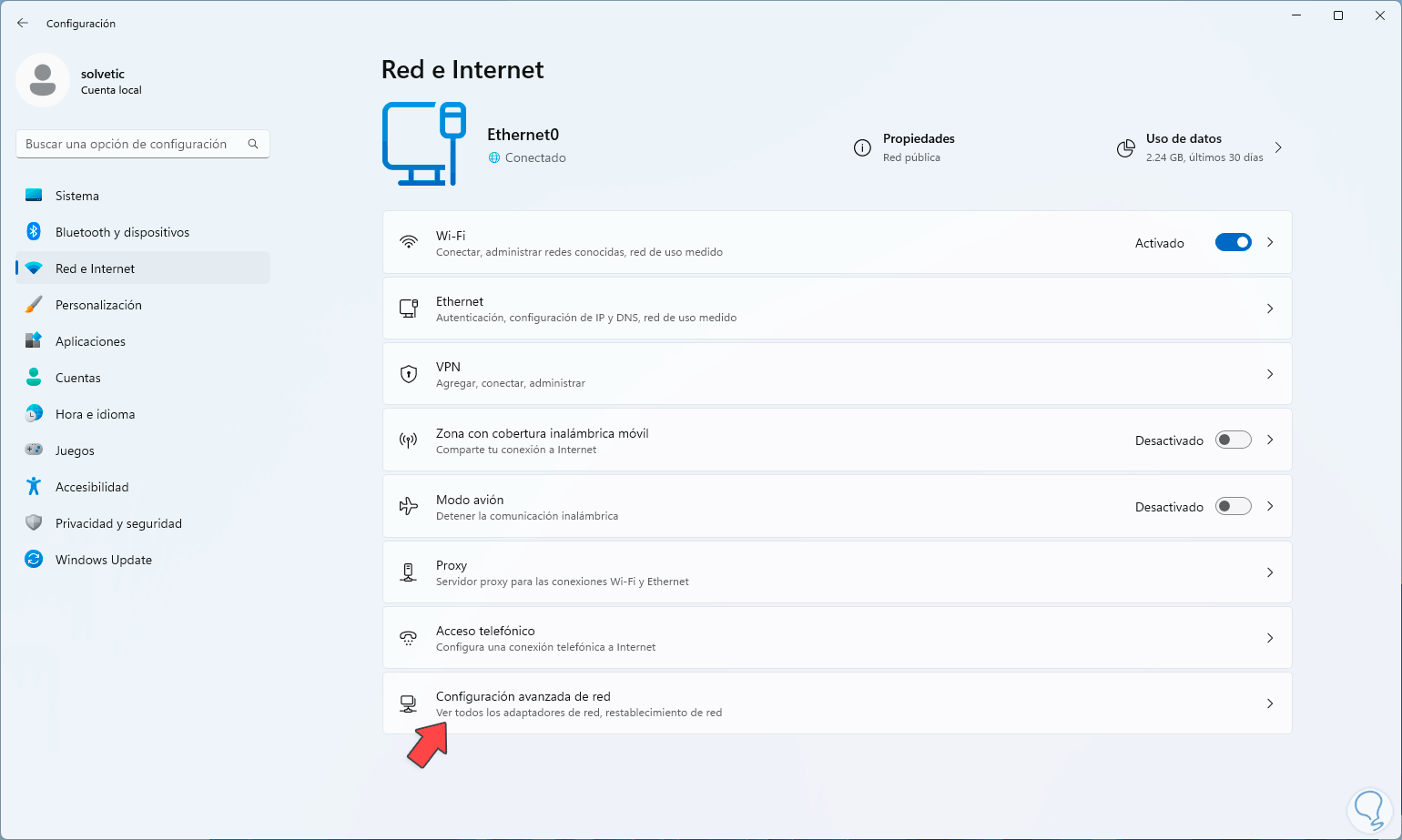Go to Bluetooth y dispositivos

143,232
